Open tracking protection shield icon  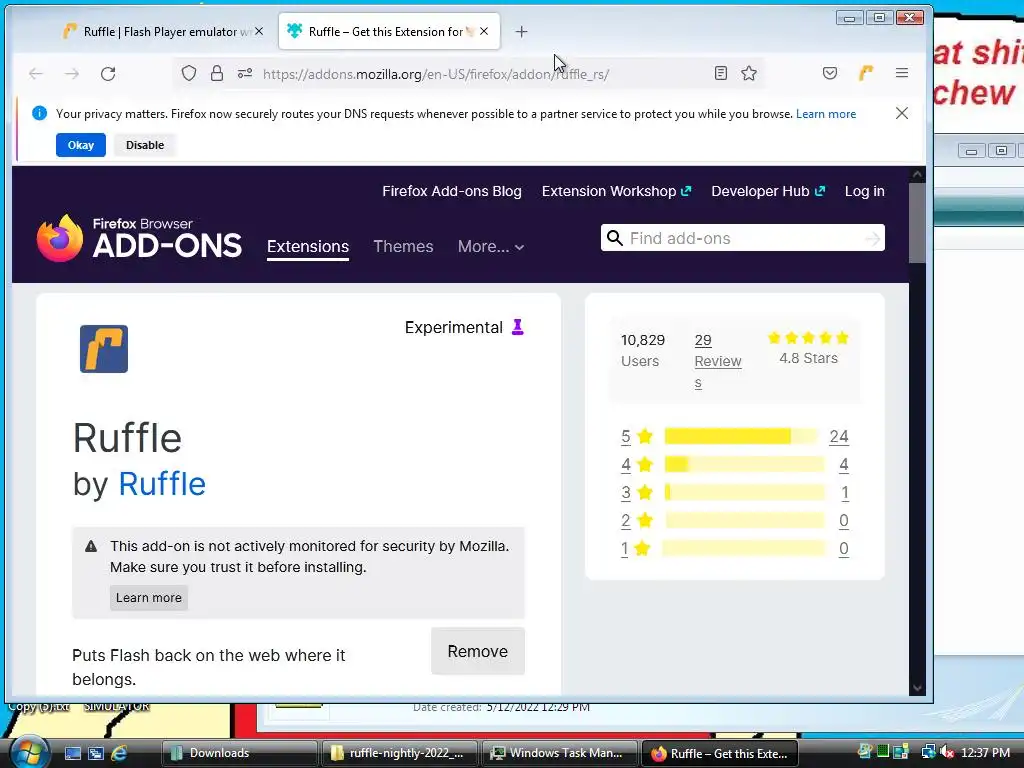click(189, 73)
